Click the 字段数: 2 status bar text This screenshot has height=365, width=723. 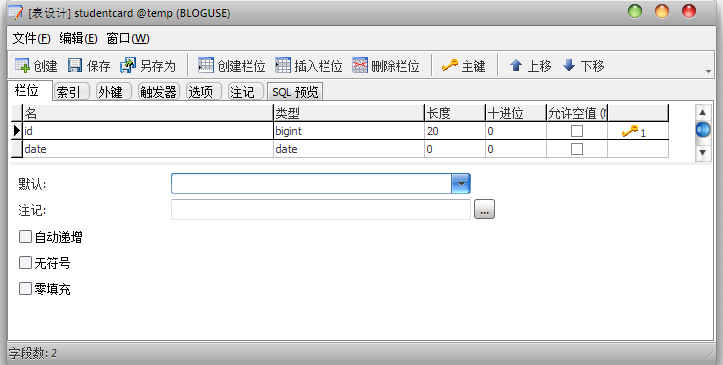(32, 353)
